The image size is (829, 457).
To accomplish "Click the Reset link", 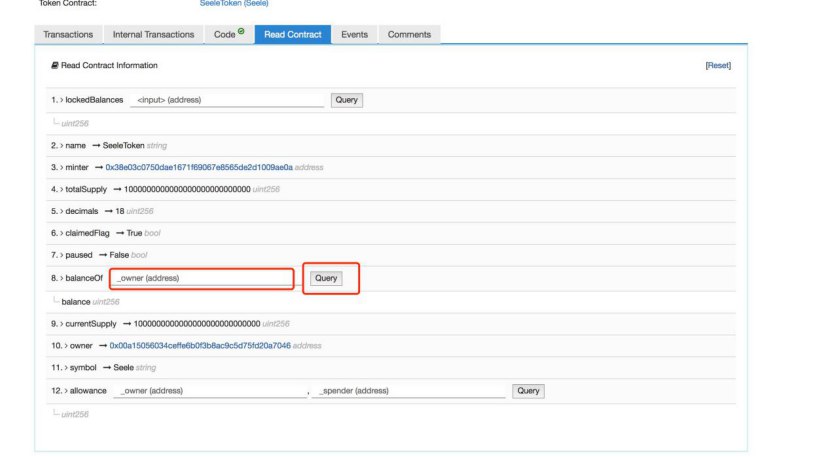I will coord(718,65).
